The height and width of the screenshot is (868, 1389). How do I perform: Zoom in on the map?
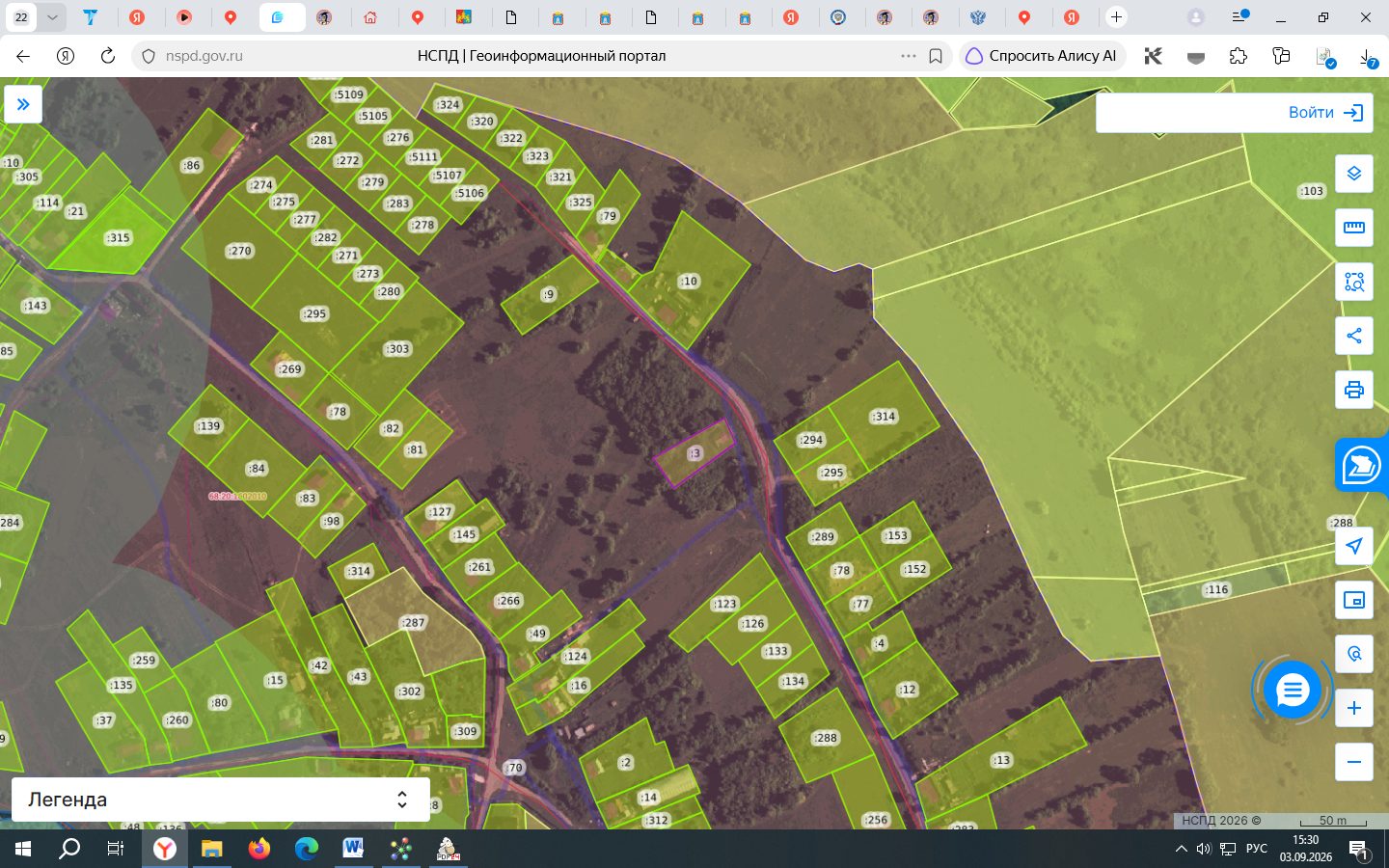(1354, 708)
